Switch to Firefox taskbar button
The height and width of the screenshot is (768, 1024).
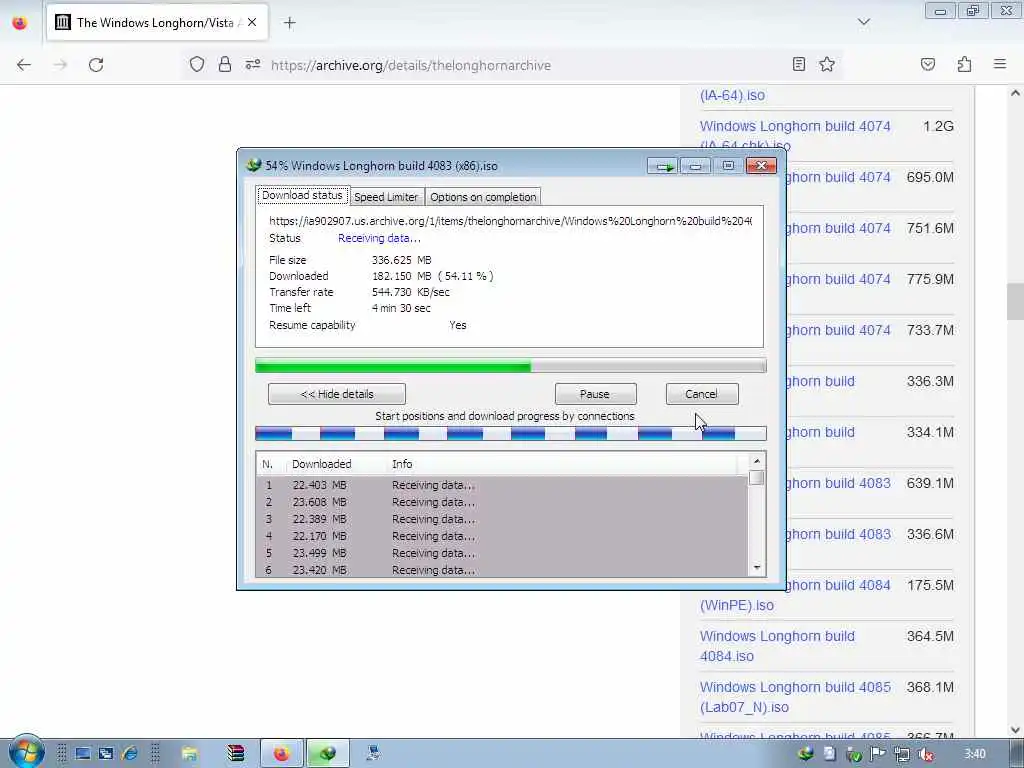(x=281, y=754)
